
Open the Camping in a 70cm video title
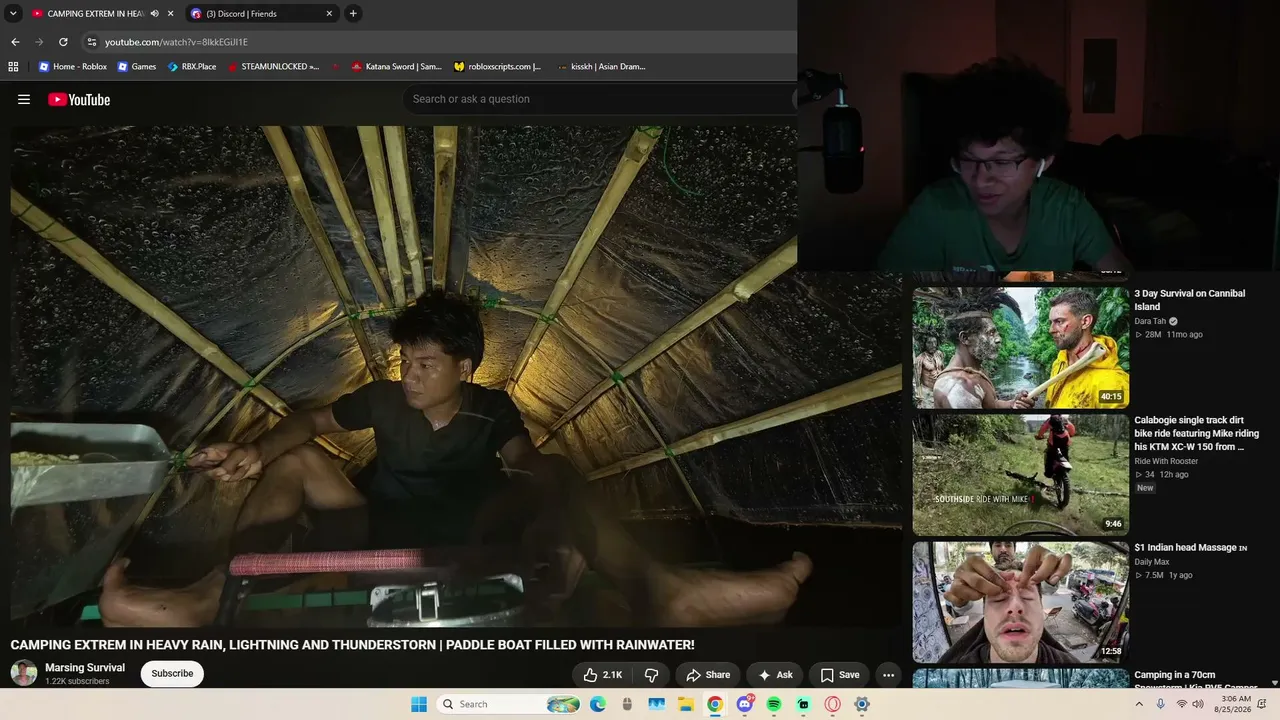[x=1196, y=681]
